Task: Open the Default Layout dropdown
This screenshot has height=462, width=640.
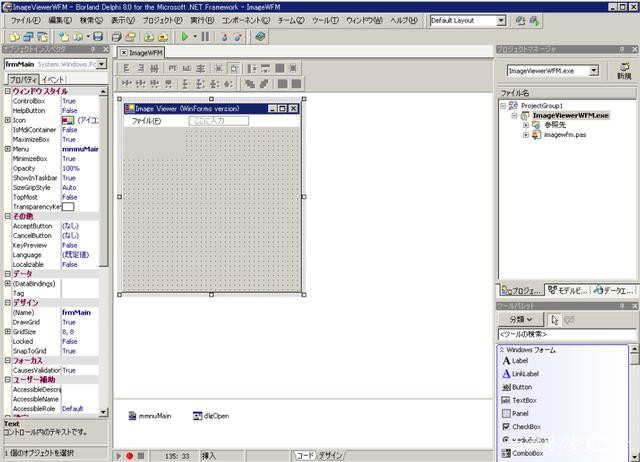Action: coord(501,20)
